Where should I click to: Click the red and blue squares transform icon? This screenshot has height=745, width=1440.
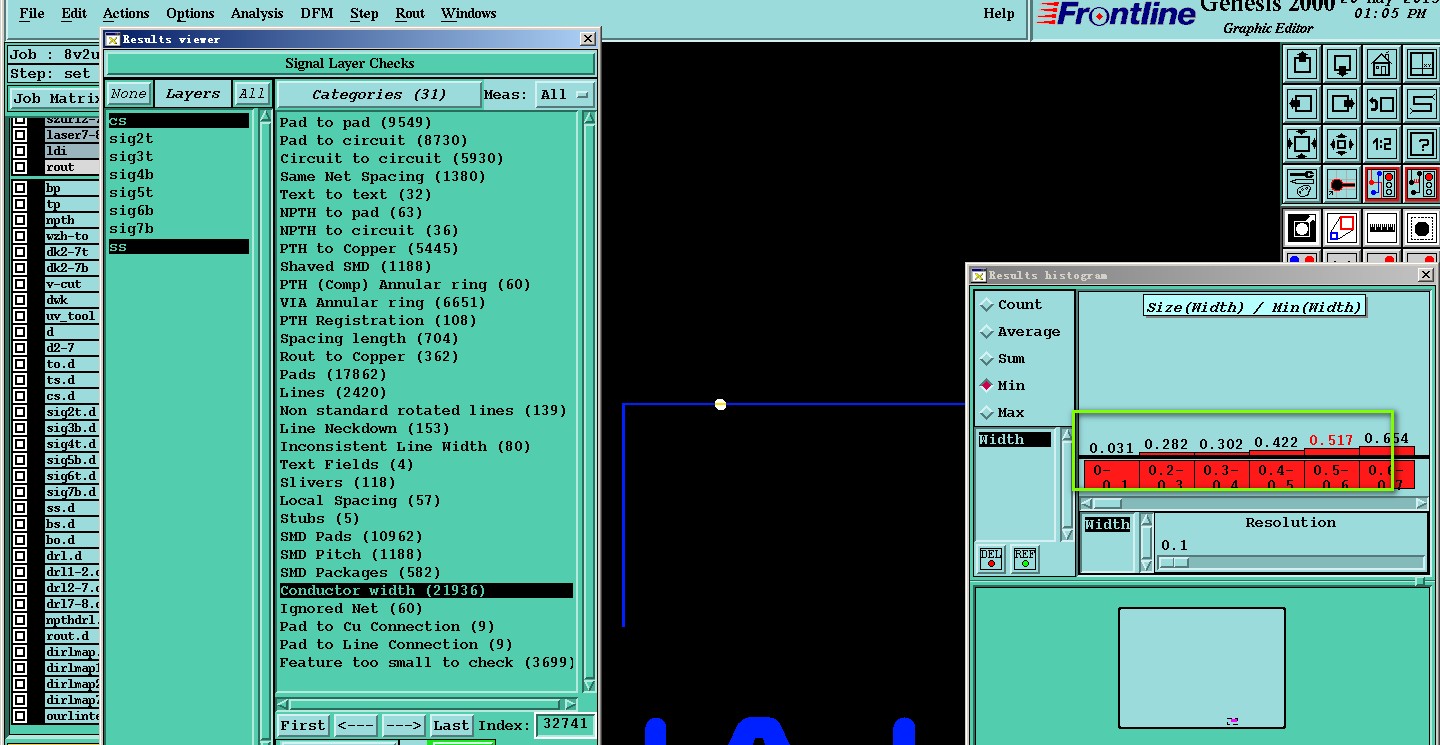(1341, 228)
